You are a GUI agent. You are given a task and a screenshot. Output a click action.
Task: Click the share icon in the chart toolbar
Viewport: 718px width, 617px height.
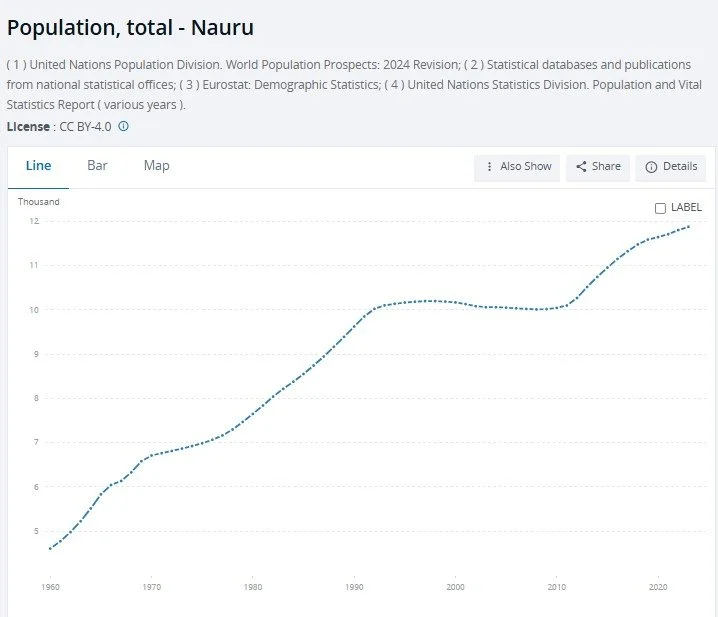(581, 167)
